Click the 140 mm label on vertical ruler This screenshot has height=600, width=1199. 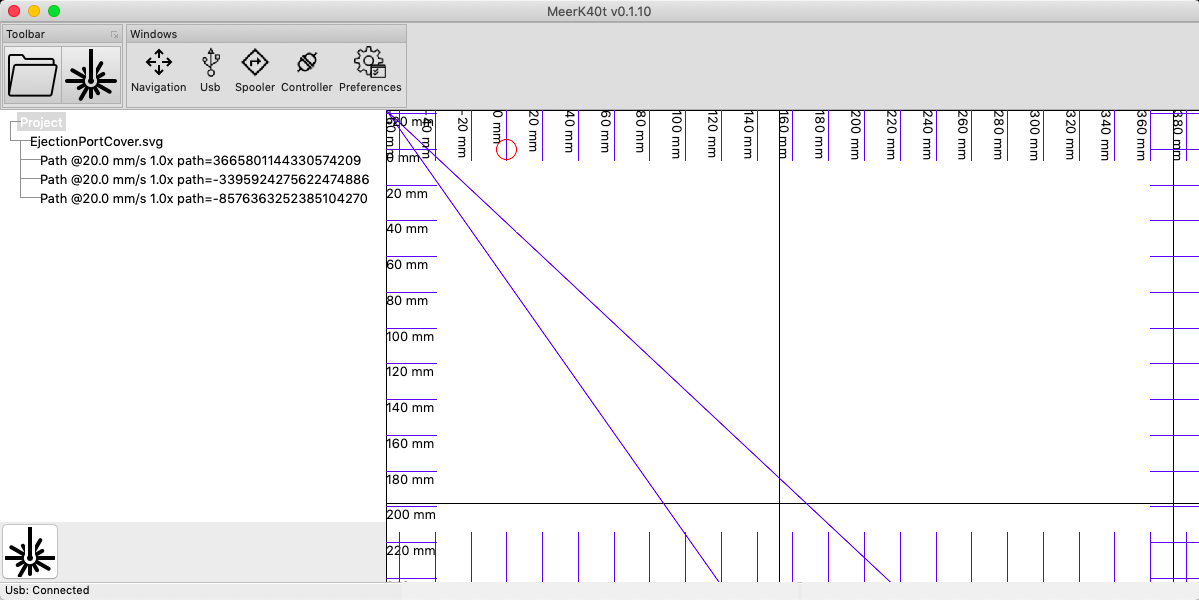(x=411, y=407)
